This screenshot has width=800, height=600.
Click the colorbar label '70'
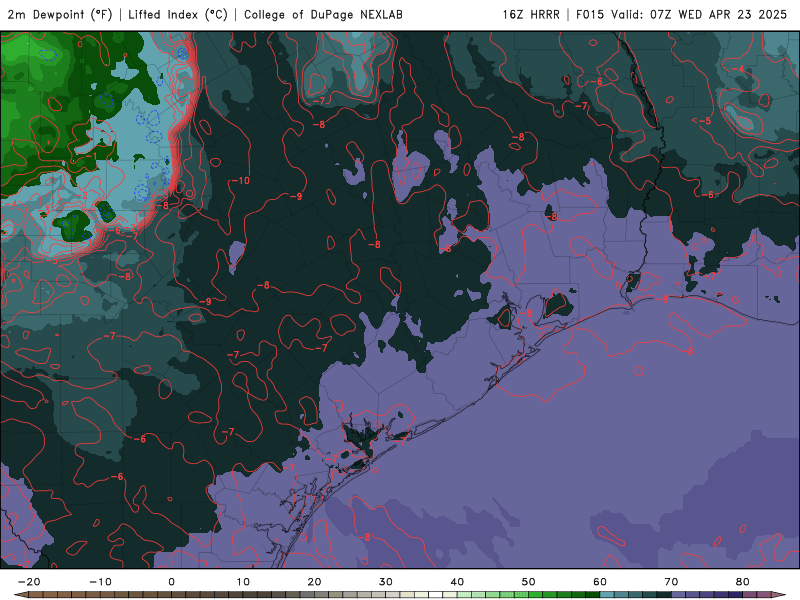671,582
